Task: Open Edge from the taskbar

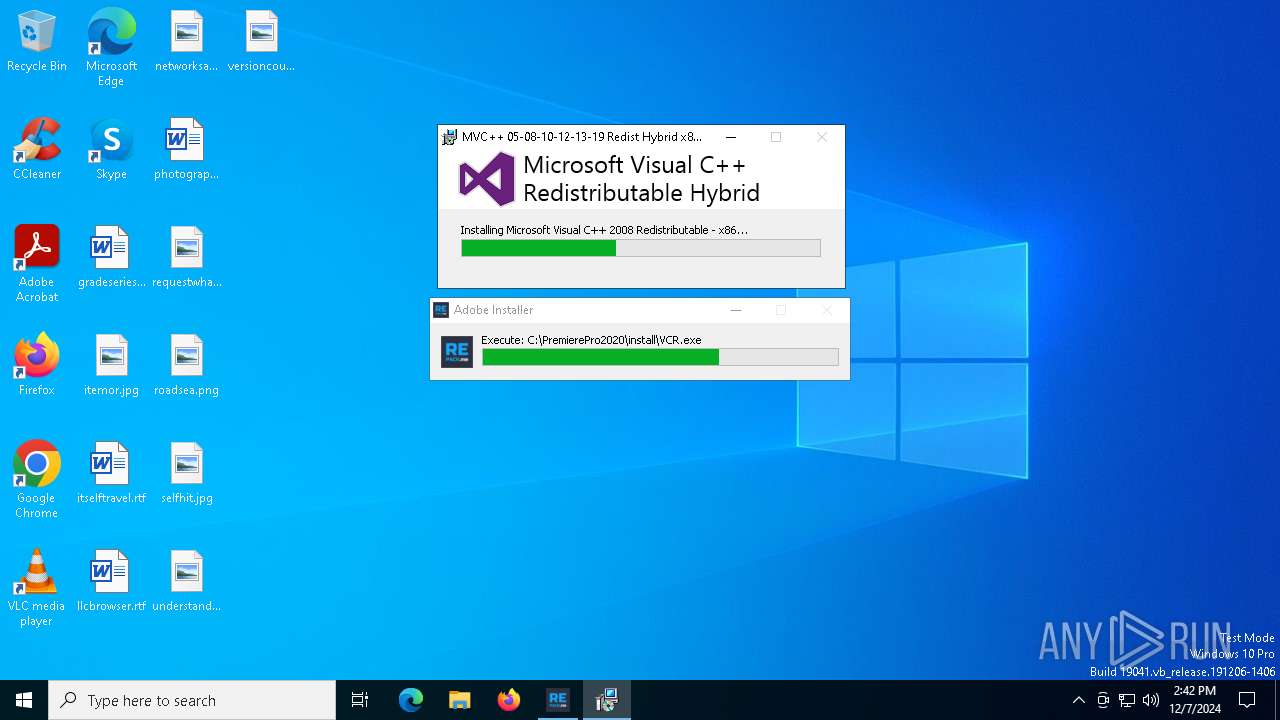Action: point(411,700)
